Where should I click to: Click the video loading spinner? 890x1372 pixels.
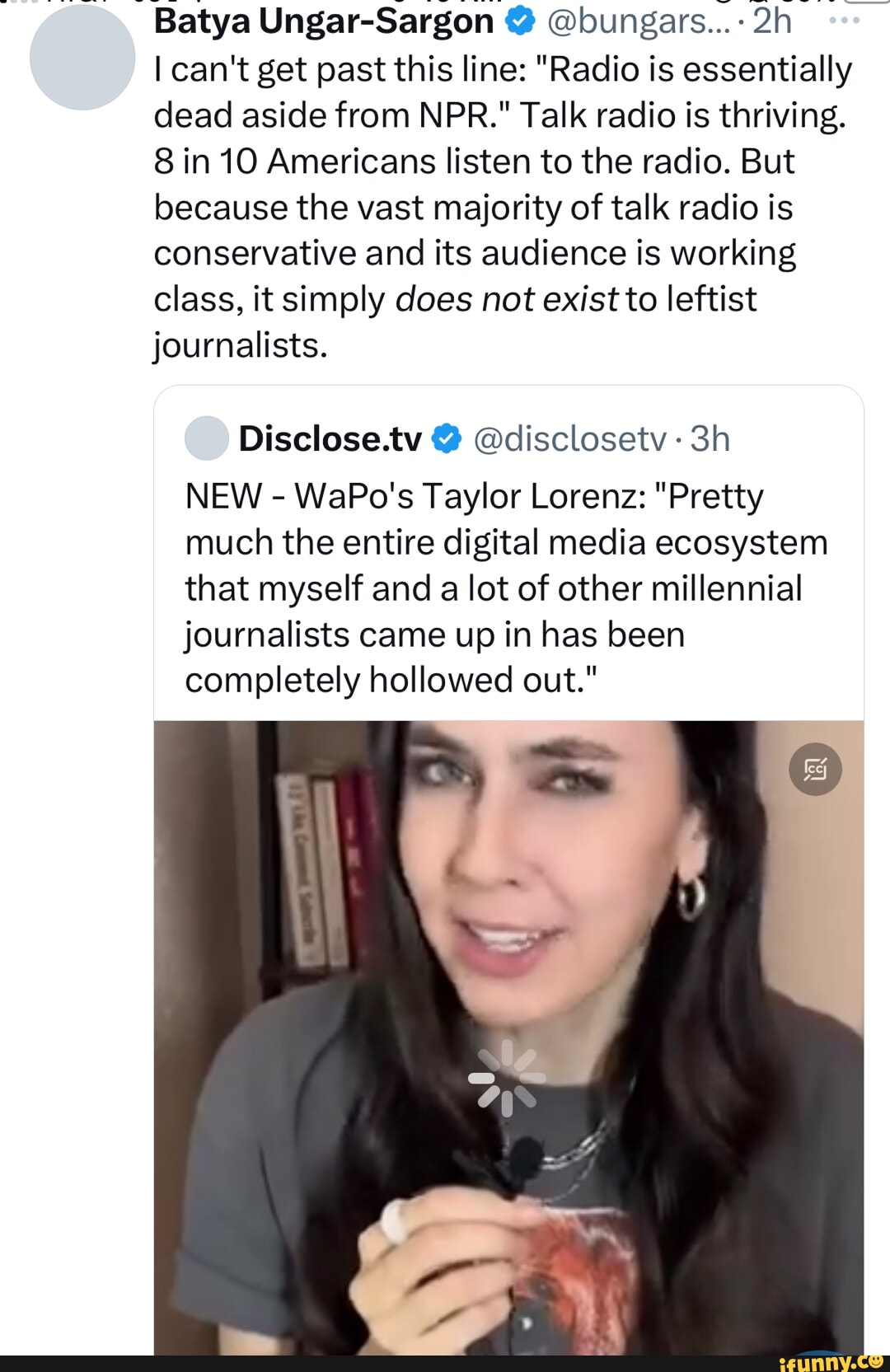[507, 1078]
